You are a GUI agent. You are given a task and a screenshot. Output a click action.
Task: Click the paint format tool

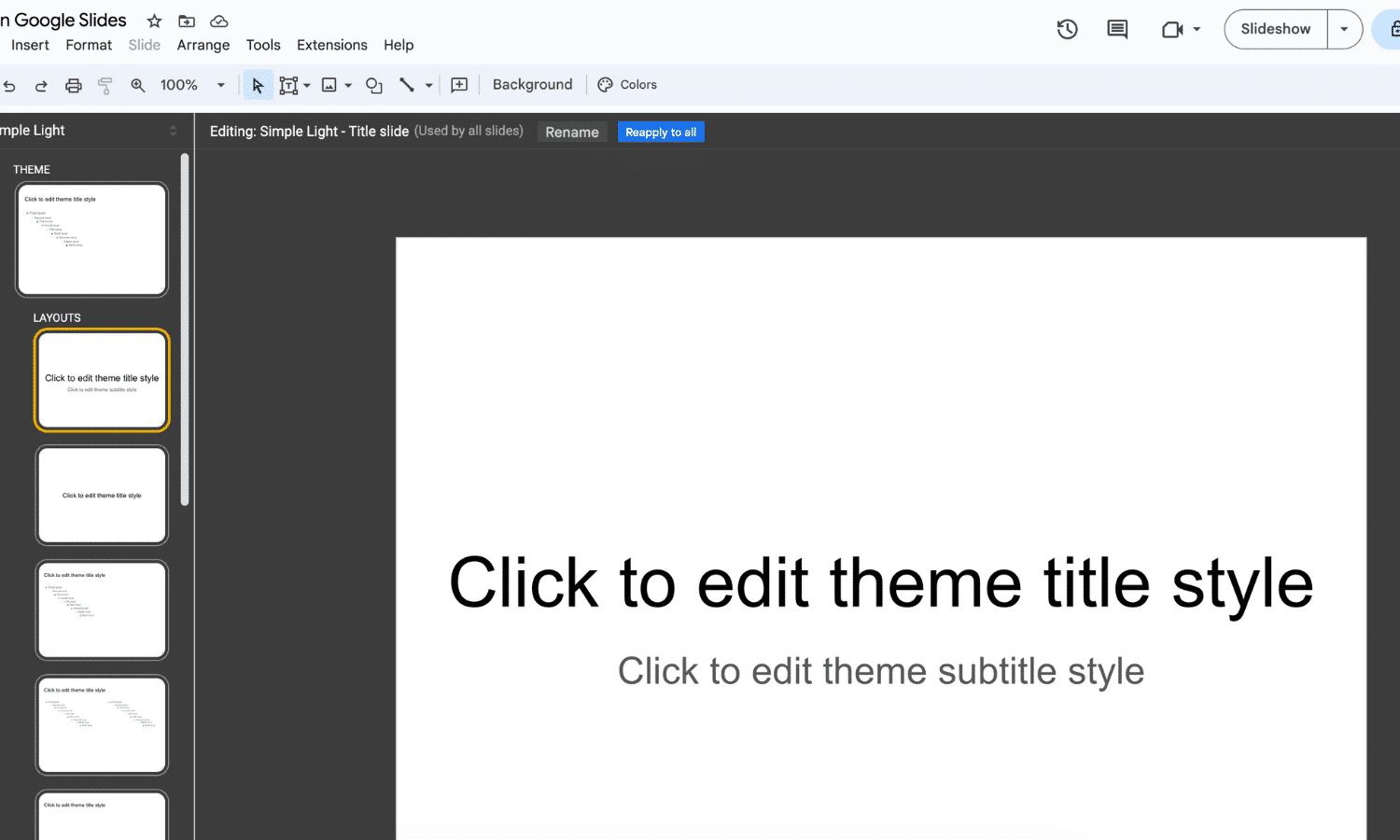(105, 84)
